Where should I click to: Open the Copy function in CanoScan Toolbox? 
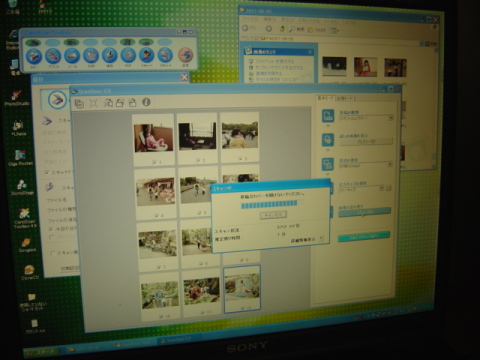34,56
